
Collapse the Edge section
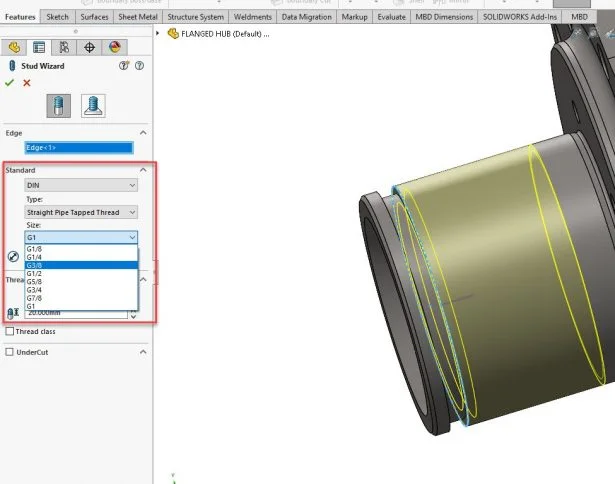coord(143,132)
